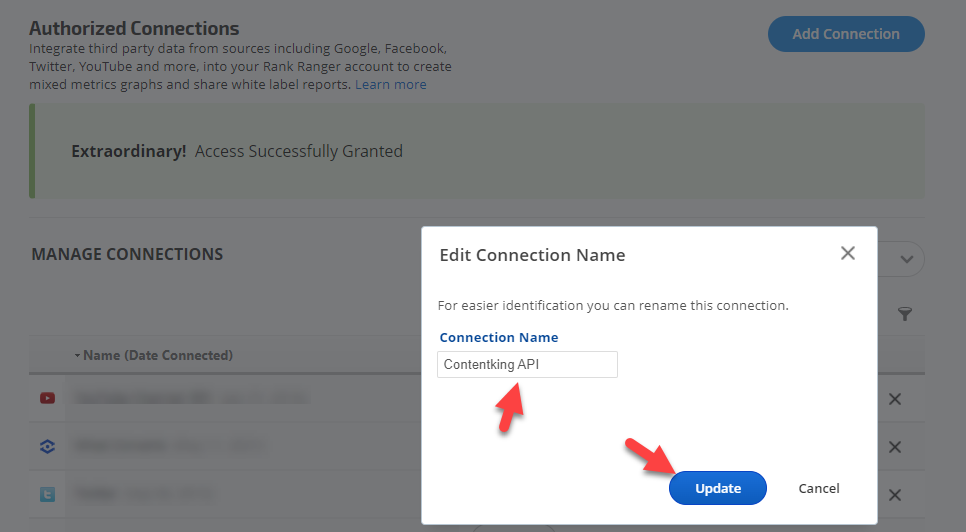The height and width of the screenshot is (532, 966).
Task: Focus the Connection Name text field
Action: point(527,365)
